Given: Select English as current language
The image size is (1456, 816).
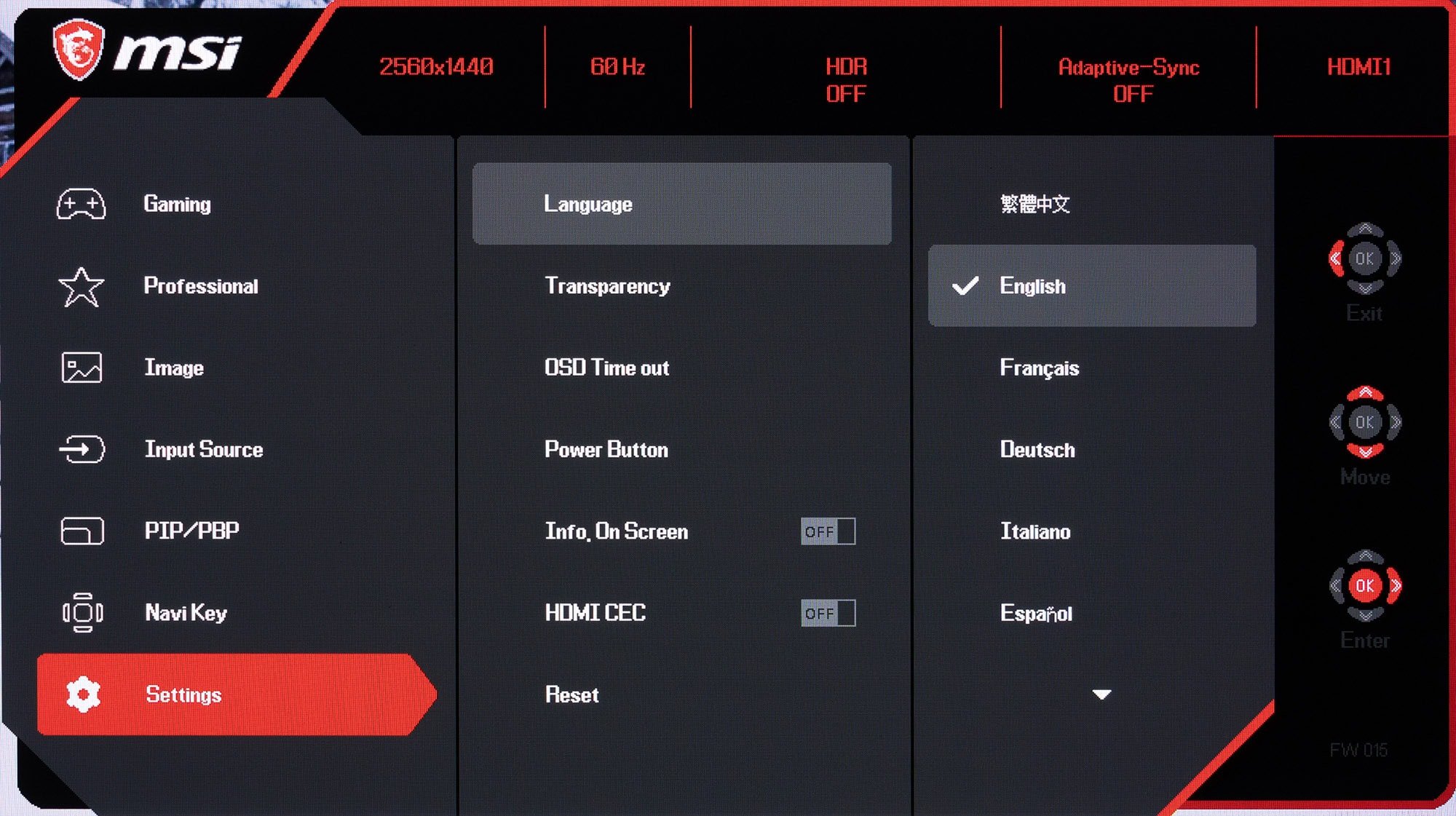Looking at the screenshot, I should (1090, 286).
